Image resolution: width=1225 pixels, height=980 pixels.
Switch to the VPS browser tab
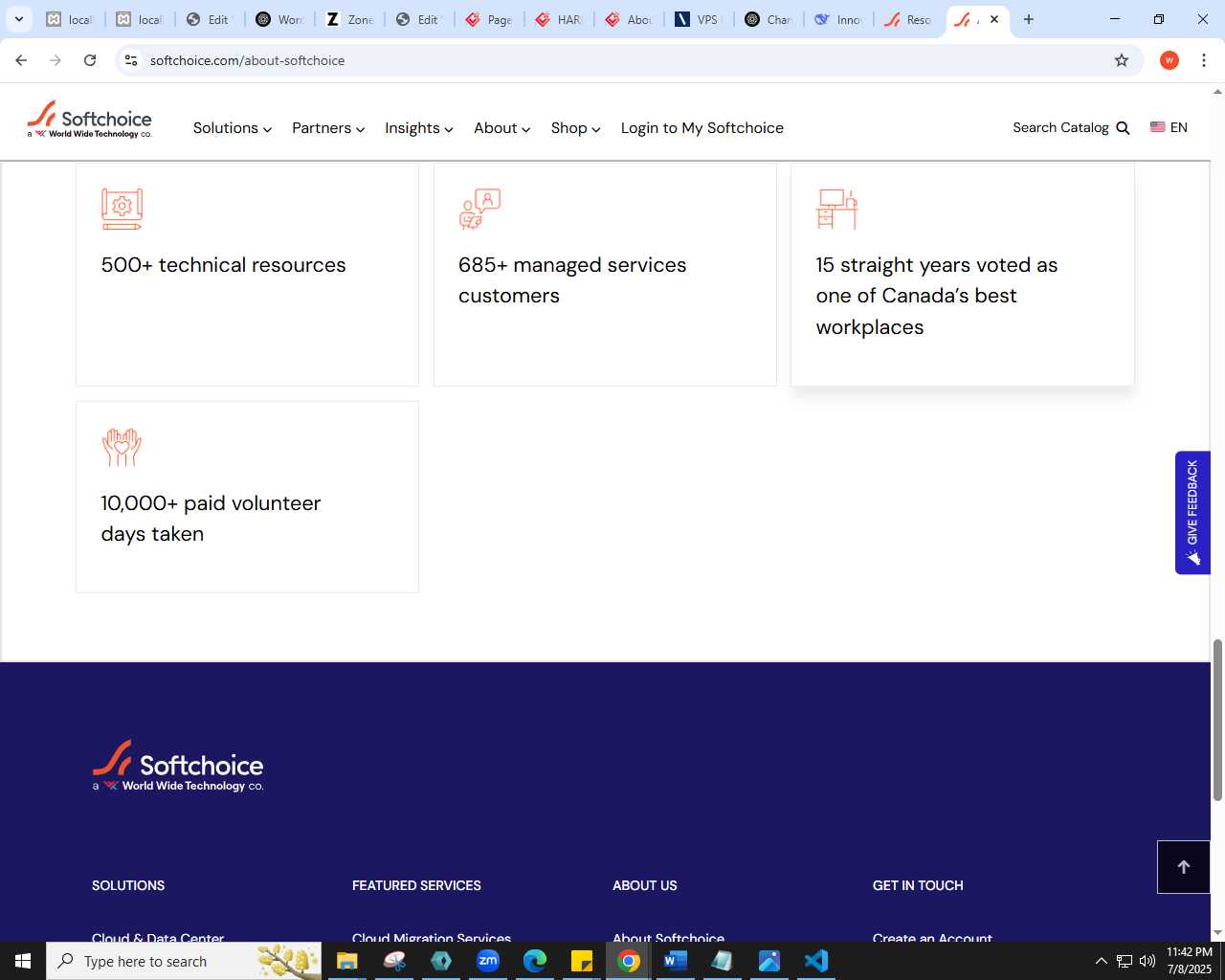(x=699, y=19)
